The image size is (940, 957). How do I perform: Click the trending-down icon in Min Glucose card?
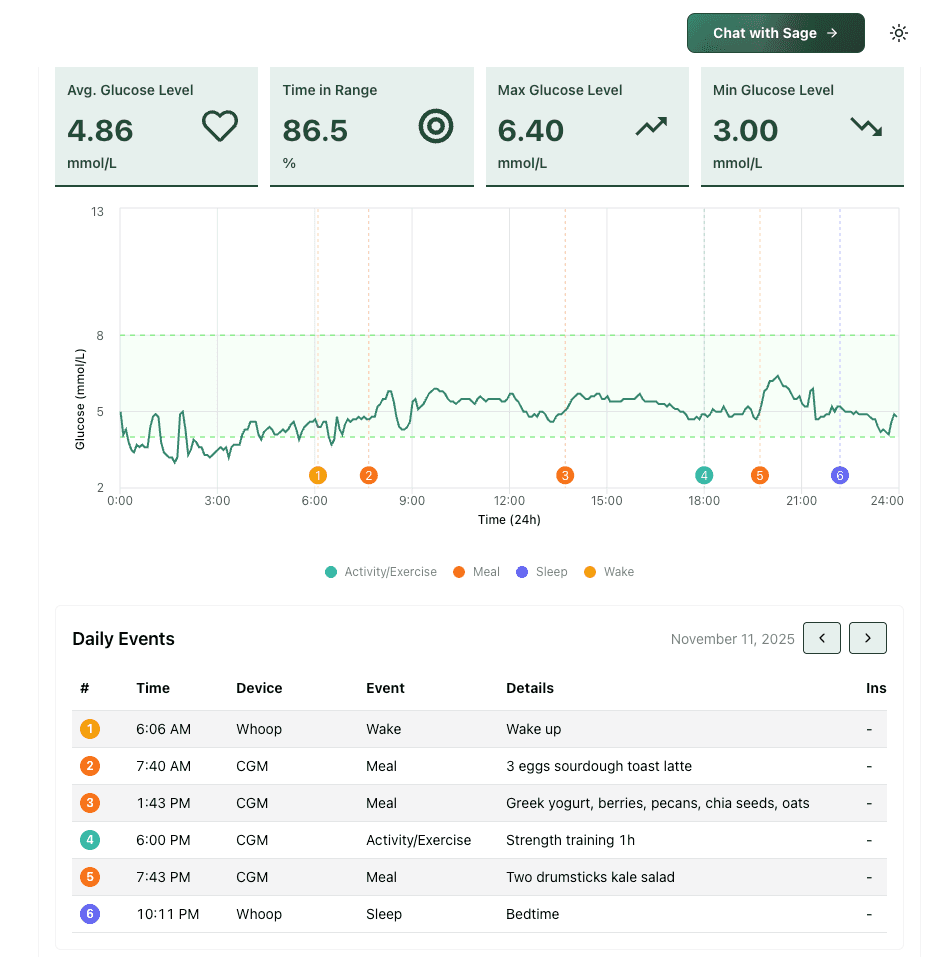pyautogui.click(x=867, y=126)
